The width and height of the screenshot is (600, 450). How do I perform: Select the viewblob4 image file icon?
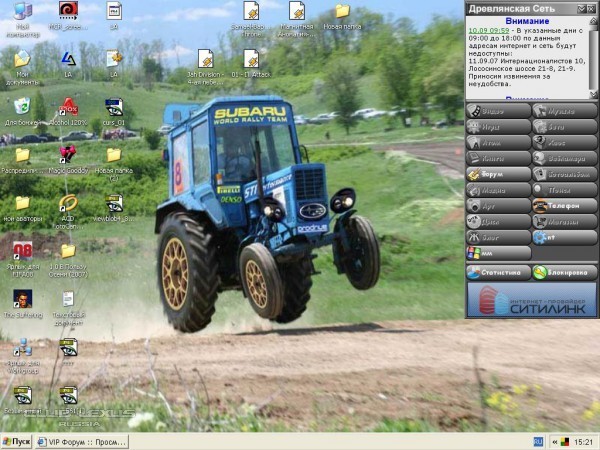pyautogui.click(x=114, y=208)
